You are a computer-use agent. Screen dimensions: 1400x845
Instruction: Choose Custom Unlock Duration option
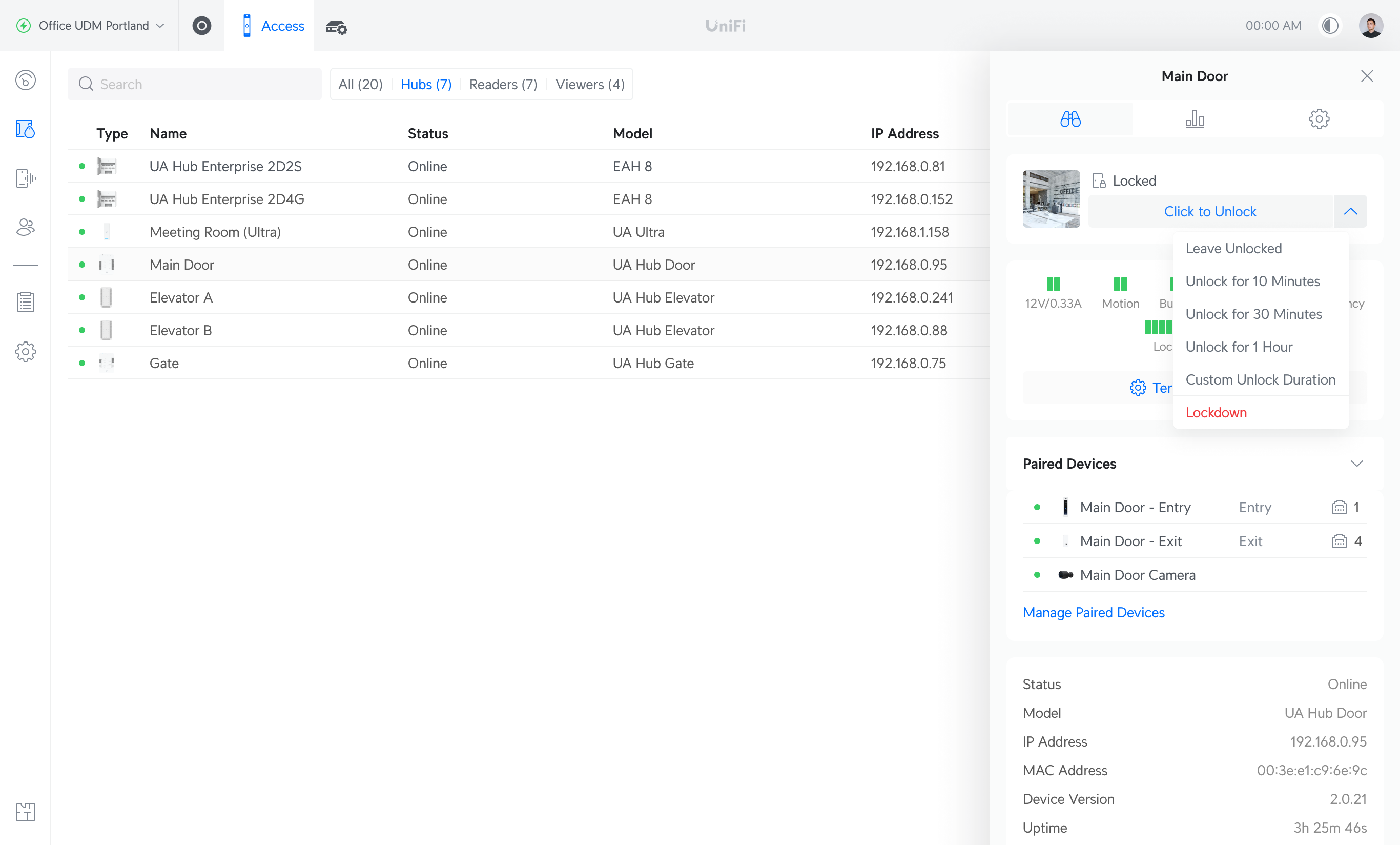1261,380
